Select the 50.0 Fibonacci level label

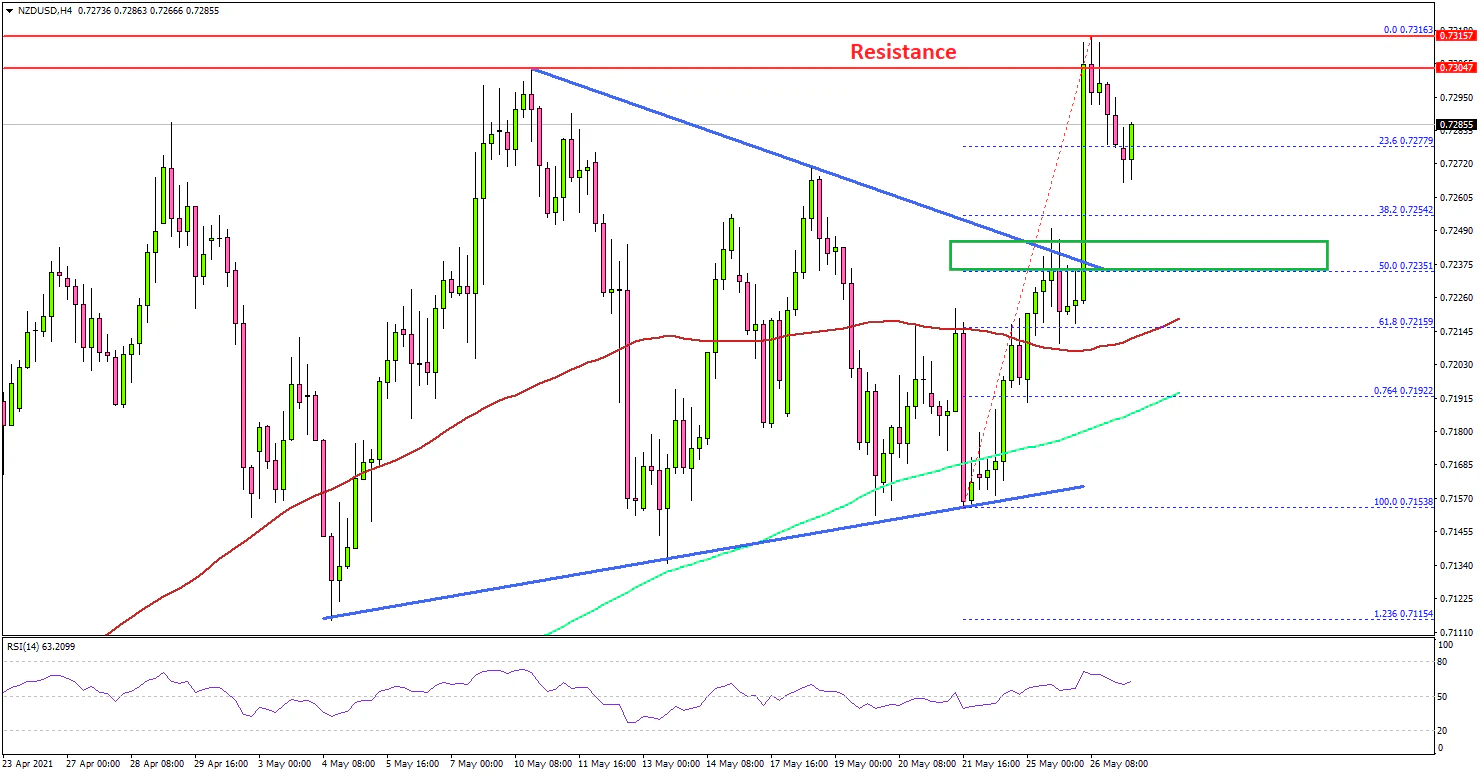click(1405, 265)
